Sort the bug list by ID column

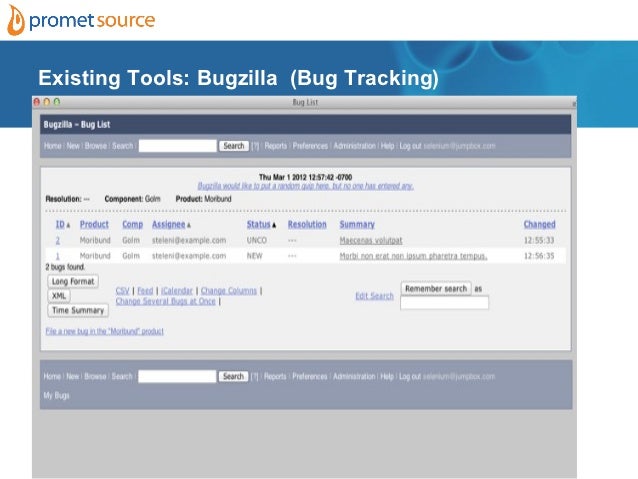(x=60, y=225)
